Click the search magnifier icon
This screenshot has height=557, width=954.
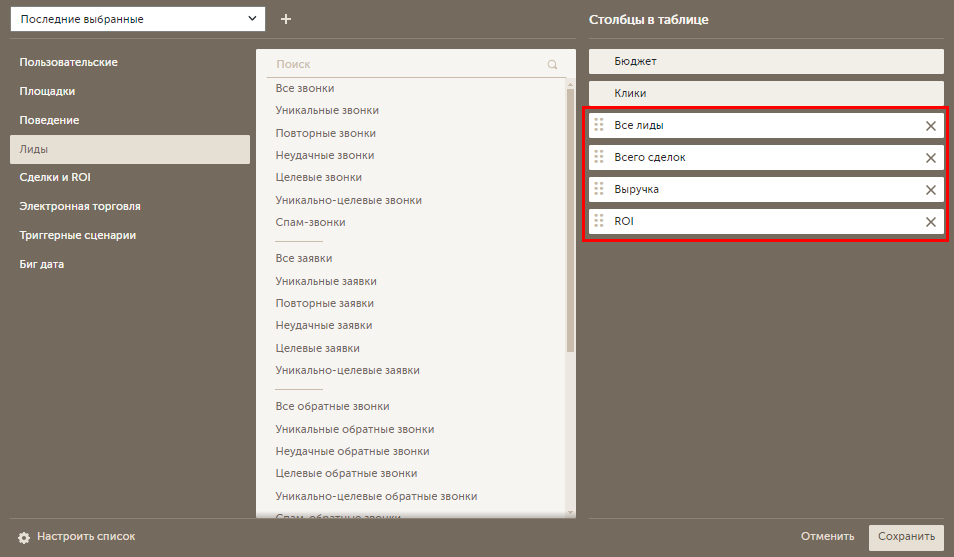[552, 64]
